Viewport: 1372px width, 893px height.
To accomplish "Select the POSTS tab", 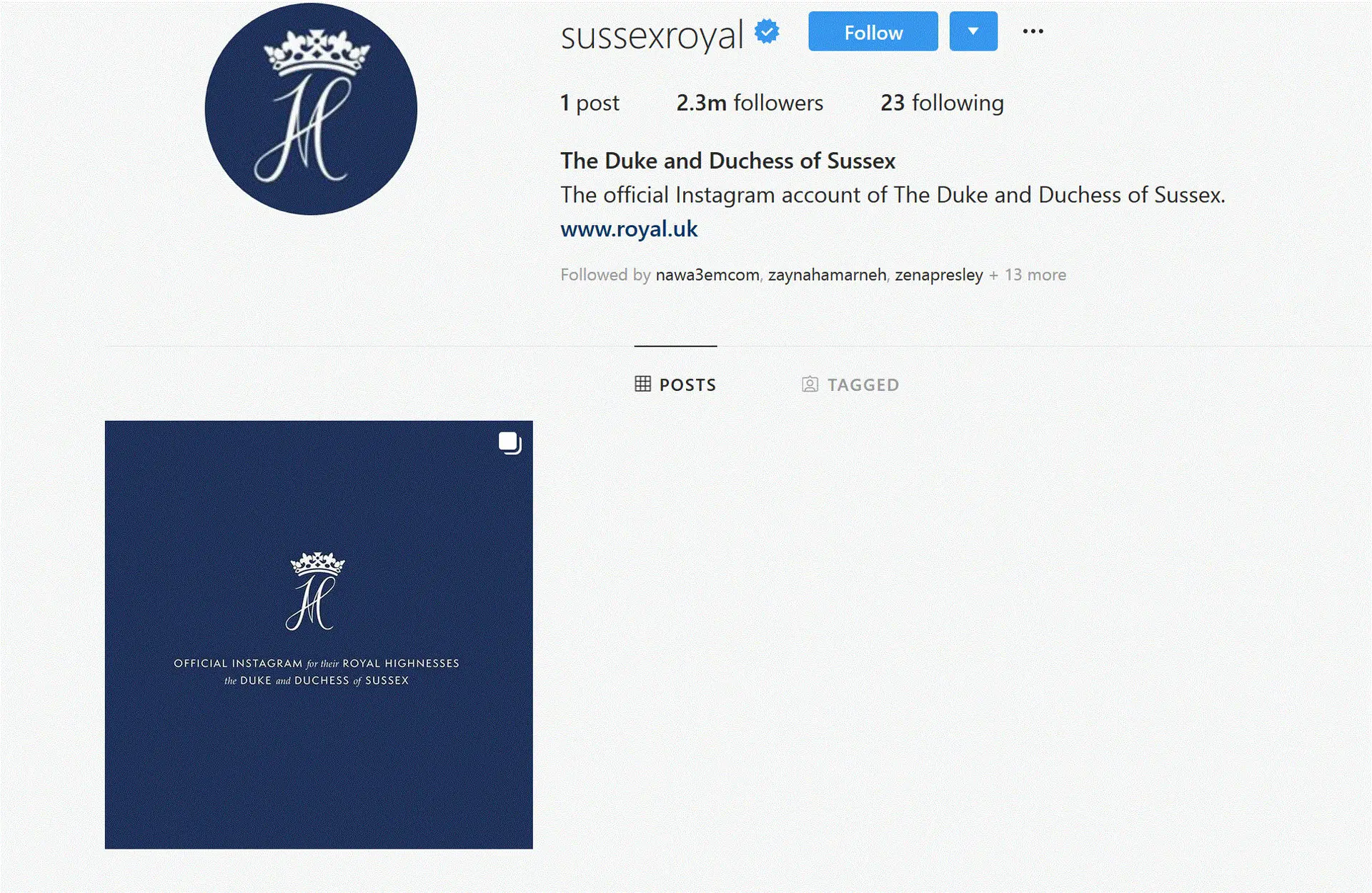I will (x=675, y=384).
